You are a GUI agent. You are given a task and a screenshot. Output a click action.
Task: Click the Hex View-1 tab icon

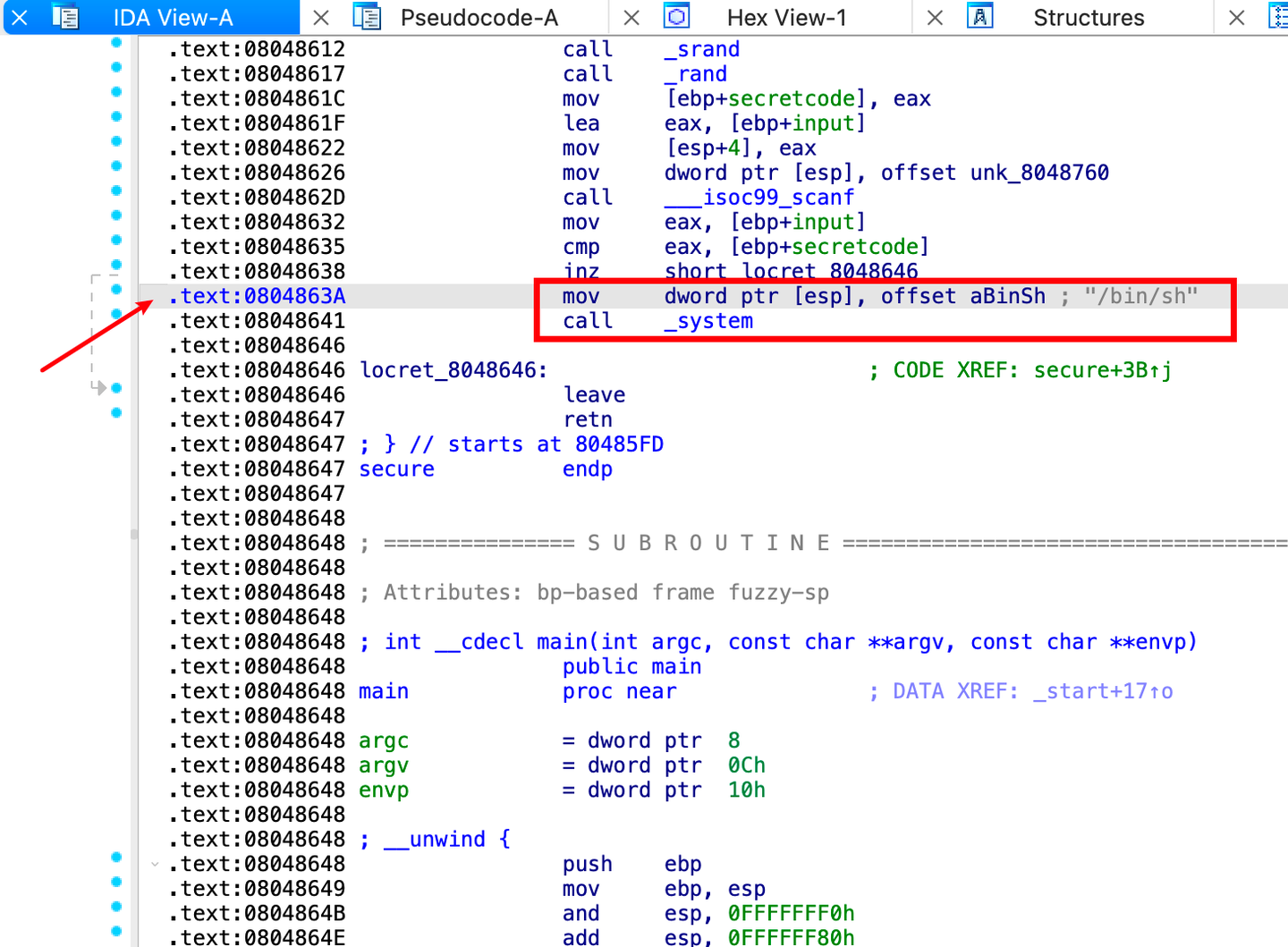coord(677,17)
